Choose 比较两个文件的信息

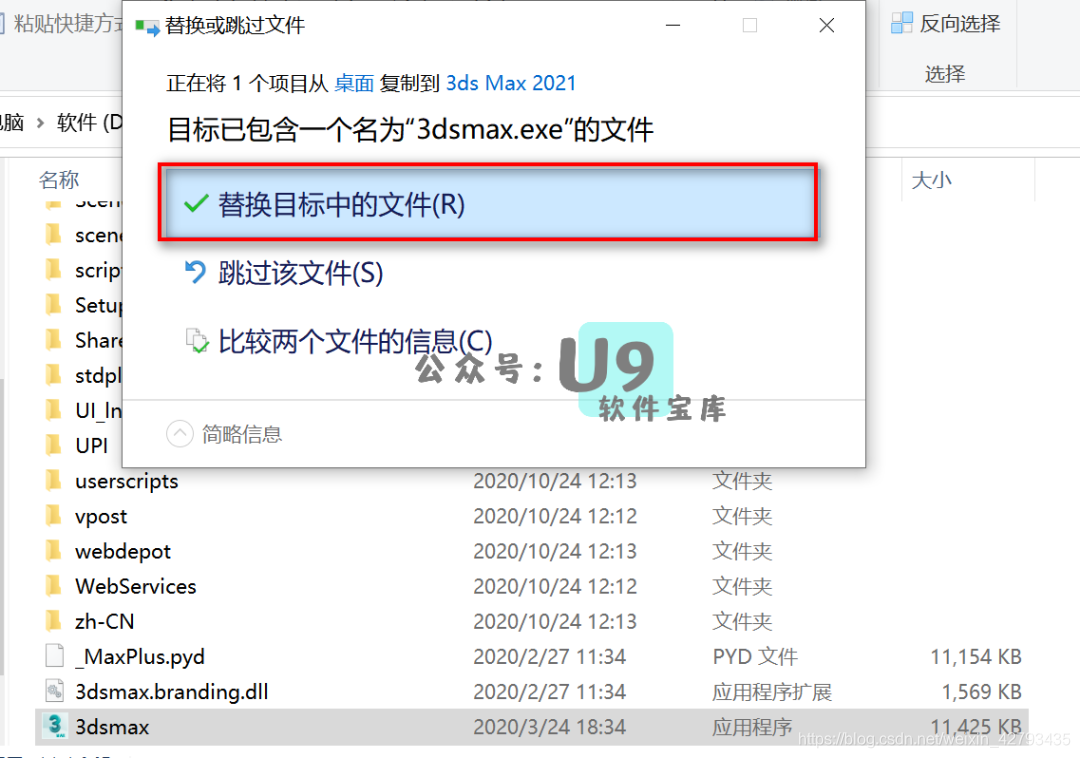[330, 340]
